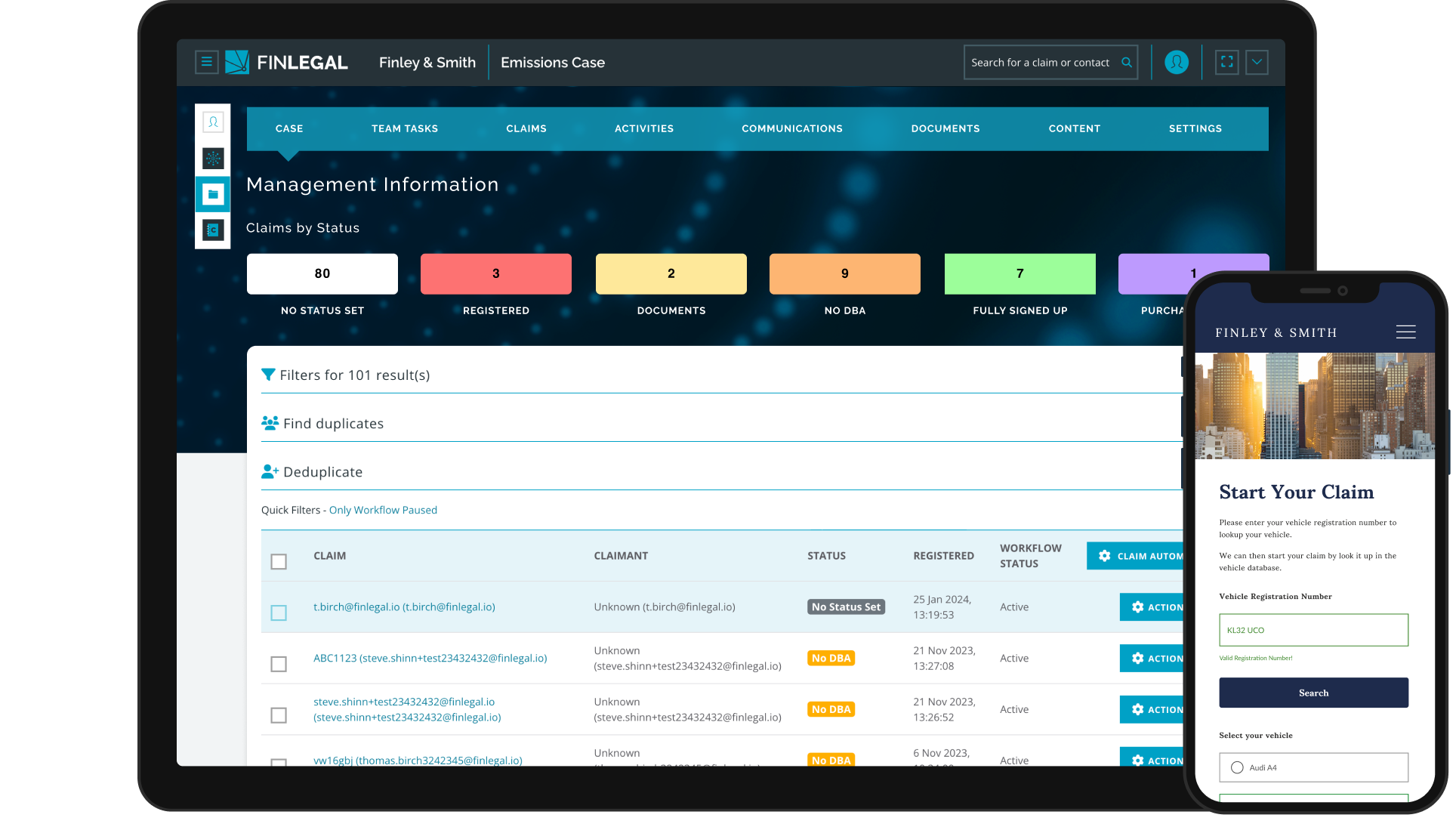The image size is (1456, 824).
Task: Click the bottom sidebar icon marked C
Action: [213, 230]
